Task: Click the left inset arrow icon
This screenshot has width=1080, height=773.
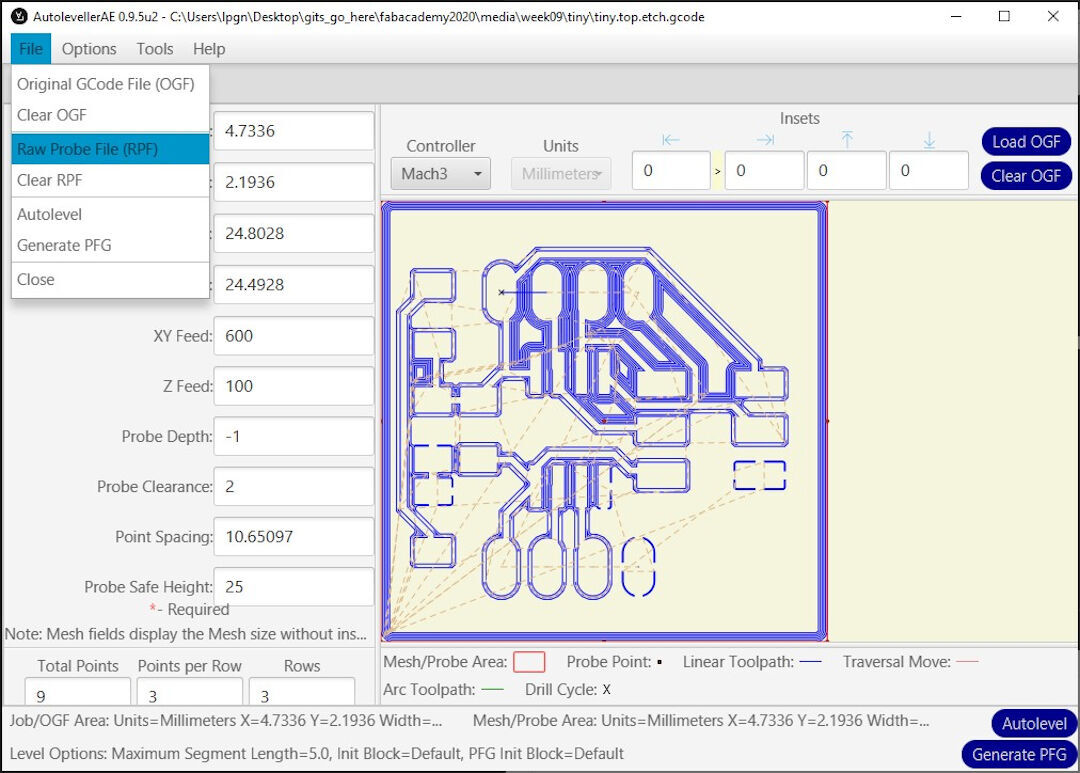Action: [671, 141]
